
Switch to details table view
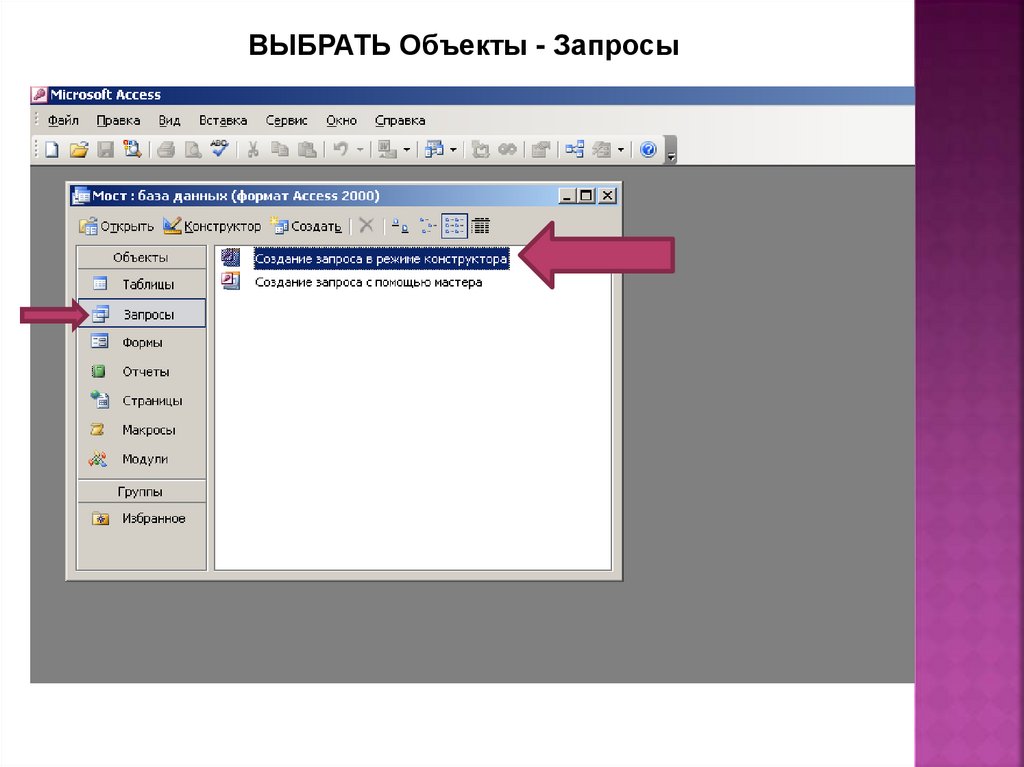tap(480, 226)
